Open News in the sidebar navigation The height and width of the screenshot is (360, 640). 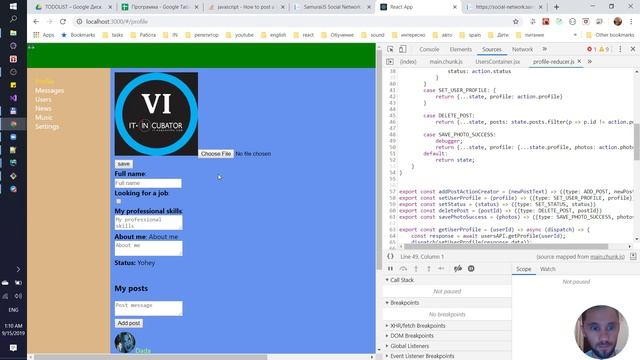(43, 108)
